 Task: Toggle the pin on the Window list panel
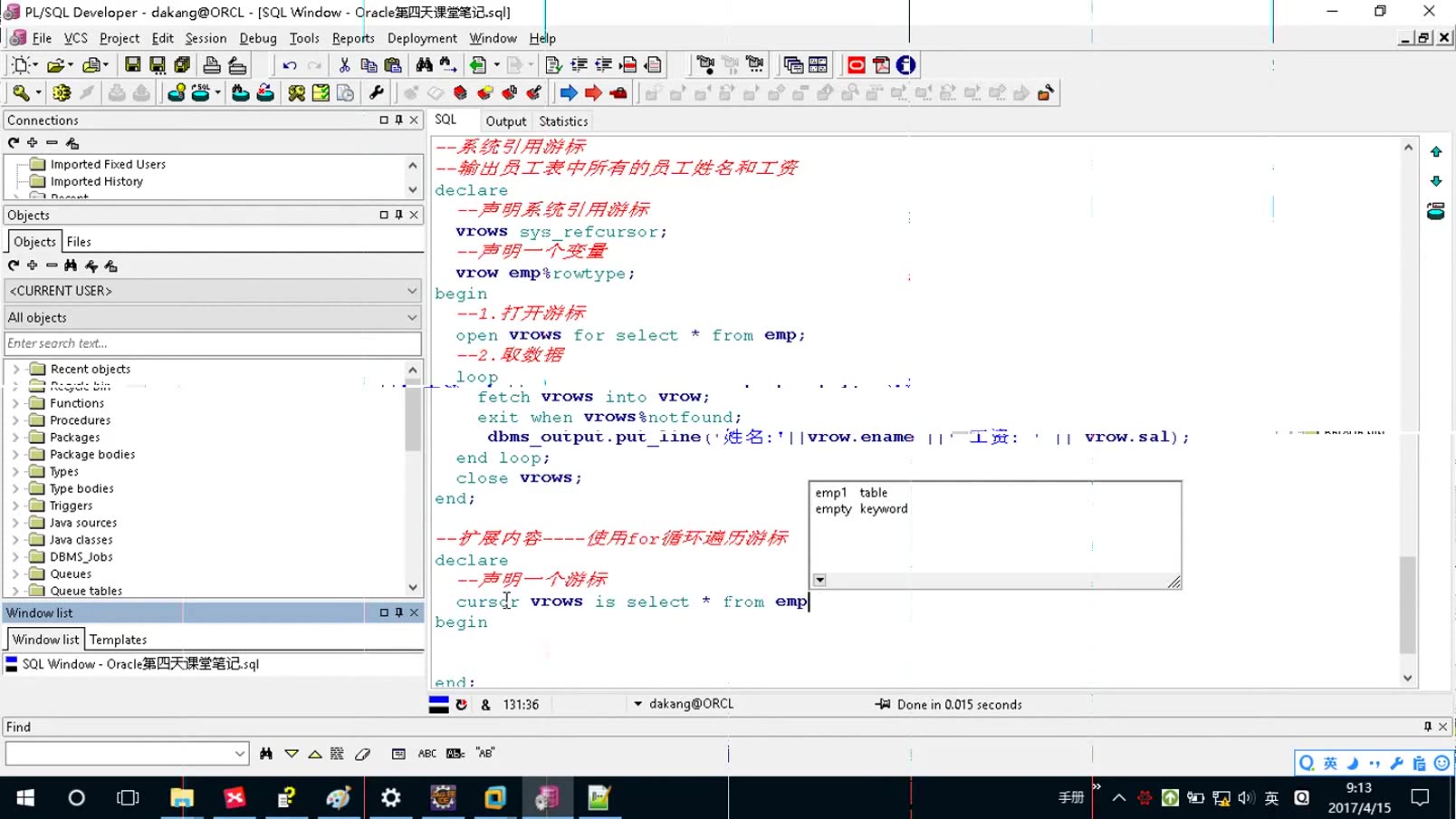click(398, 612)
